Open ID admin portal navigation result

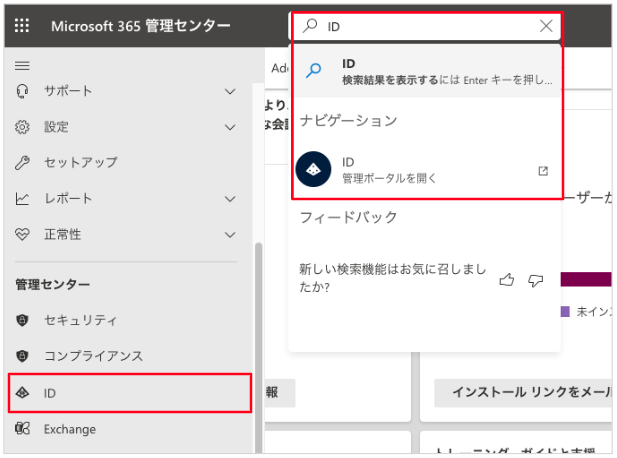pos(425,170)
